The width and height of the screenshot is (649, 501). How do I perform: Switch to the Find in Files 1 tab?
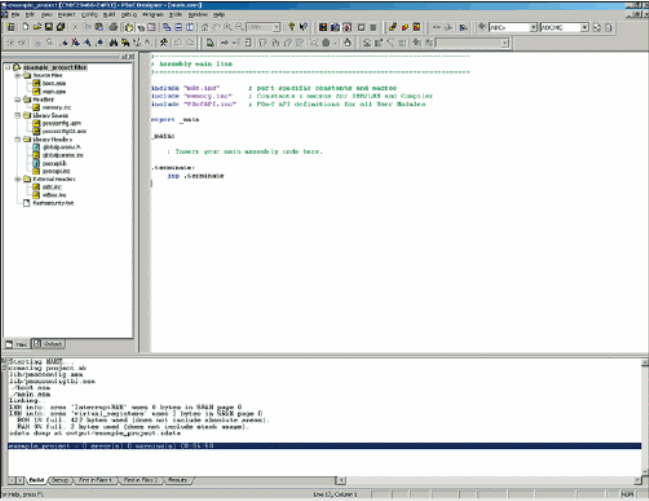tap(95, 480)
